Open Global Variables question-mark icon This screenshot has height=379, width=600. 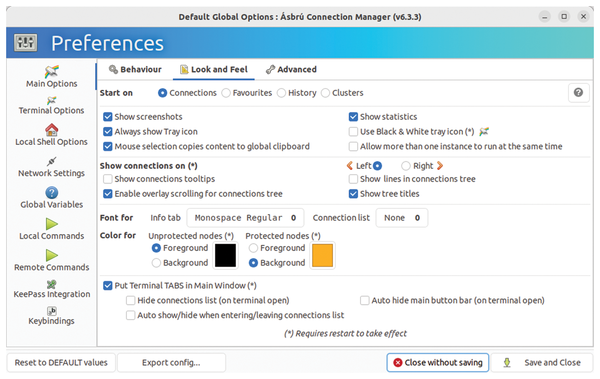pyautogui.click(x=52, y=193)
